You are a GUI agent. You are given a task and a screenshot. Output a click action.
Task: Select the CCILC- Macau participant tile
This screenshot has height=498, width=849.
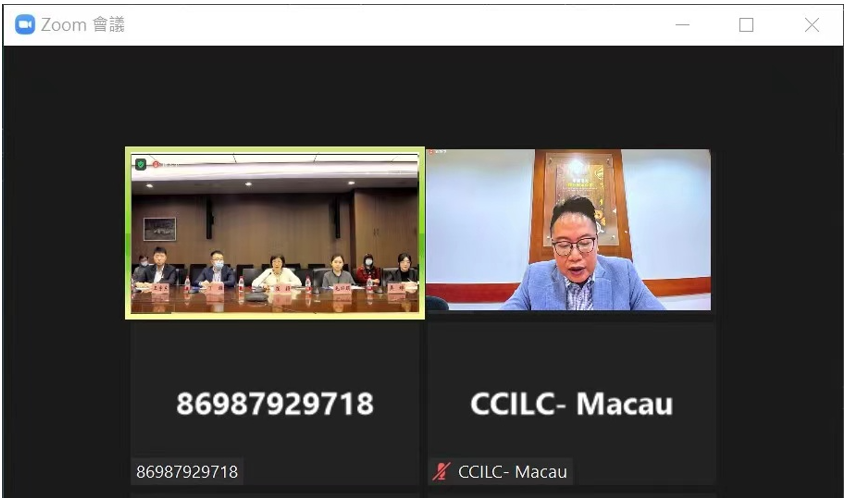(571, 405)
